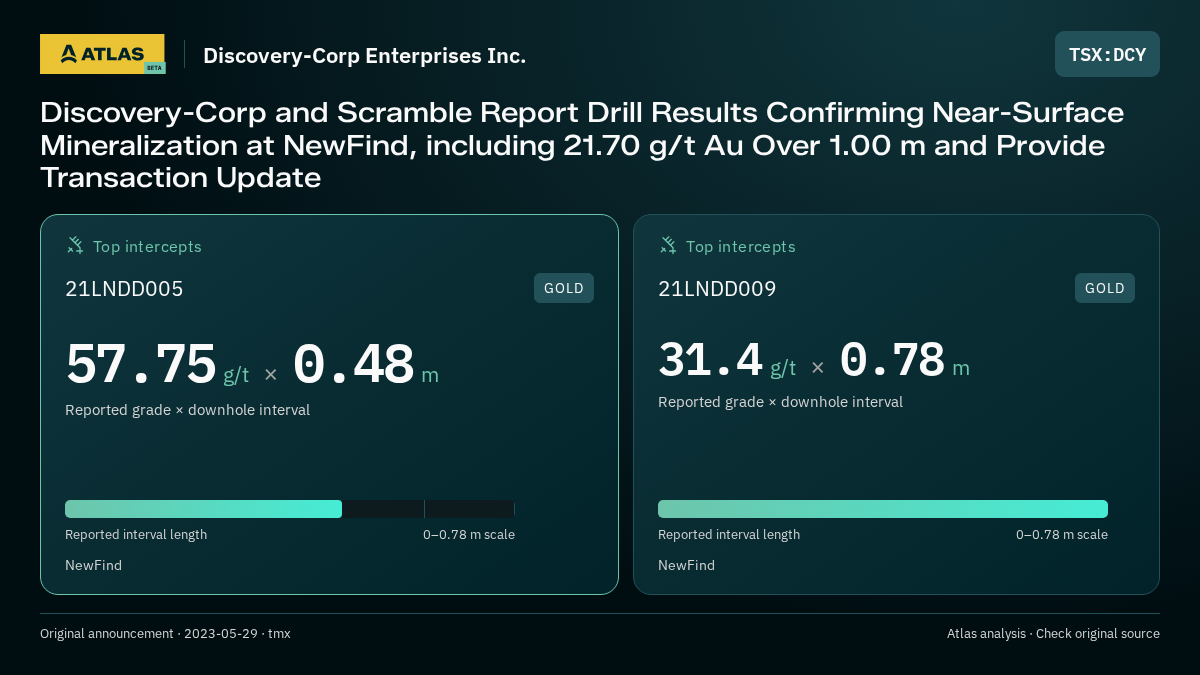This screenshot has height=675, width=1200.
Task: Click the 'Original announcement · 2023-05-29 · tmx' footer
Action: (x=165, y=634)
